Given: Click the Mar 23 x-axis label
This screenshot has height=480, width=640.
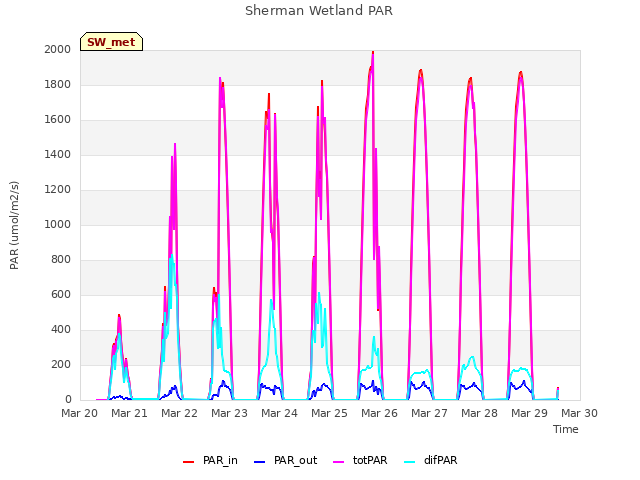Looking at the screenshot, I should click(229, 413).
